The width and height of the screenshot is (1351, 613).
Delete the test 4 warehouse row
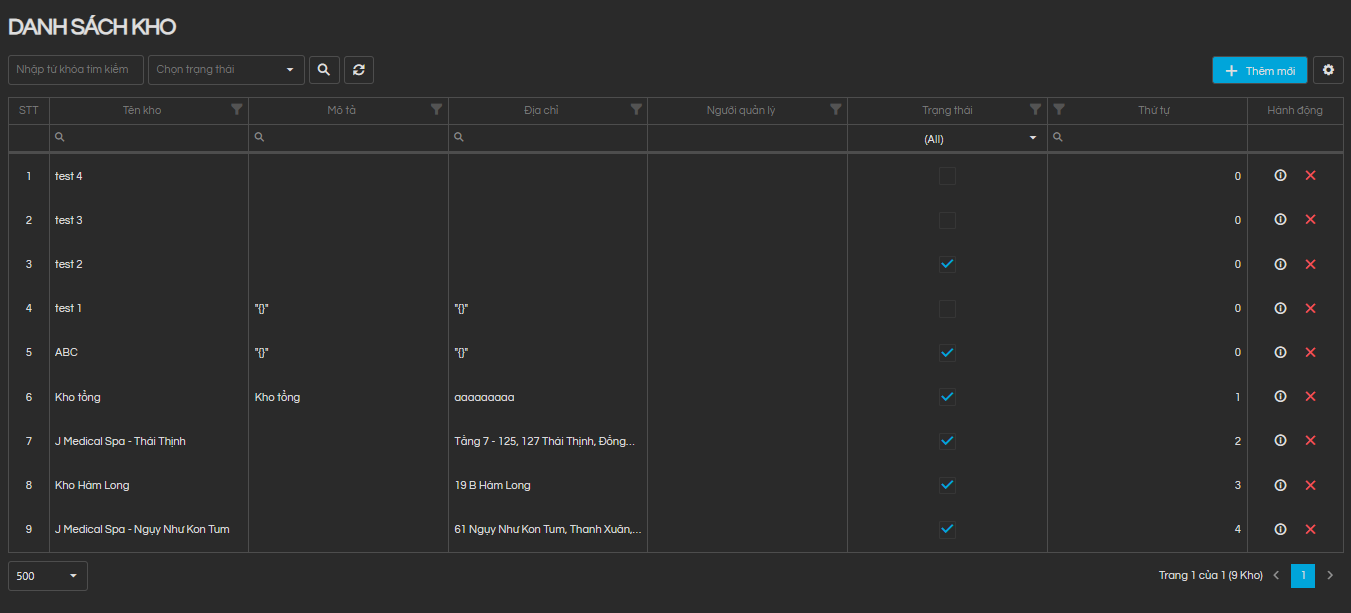pyautogui.click(x=1310, y=176)
